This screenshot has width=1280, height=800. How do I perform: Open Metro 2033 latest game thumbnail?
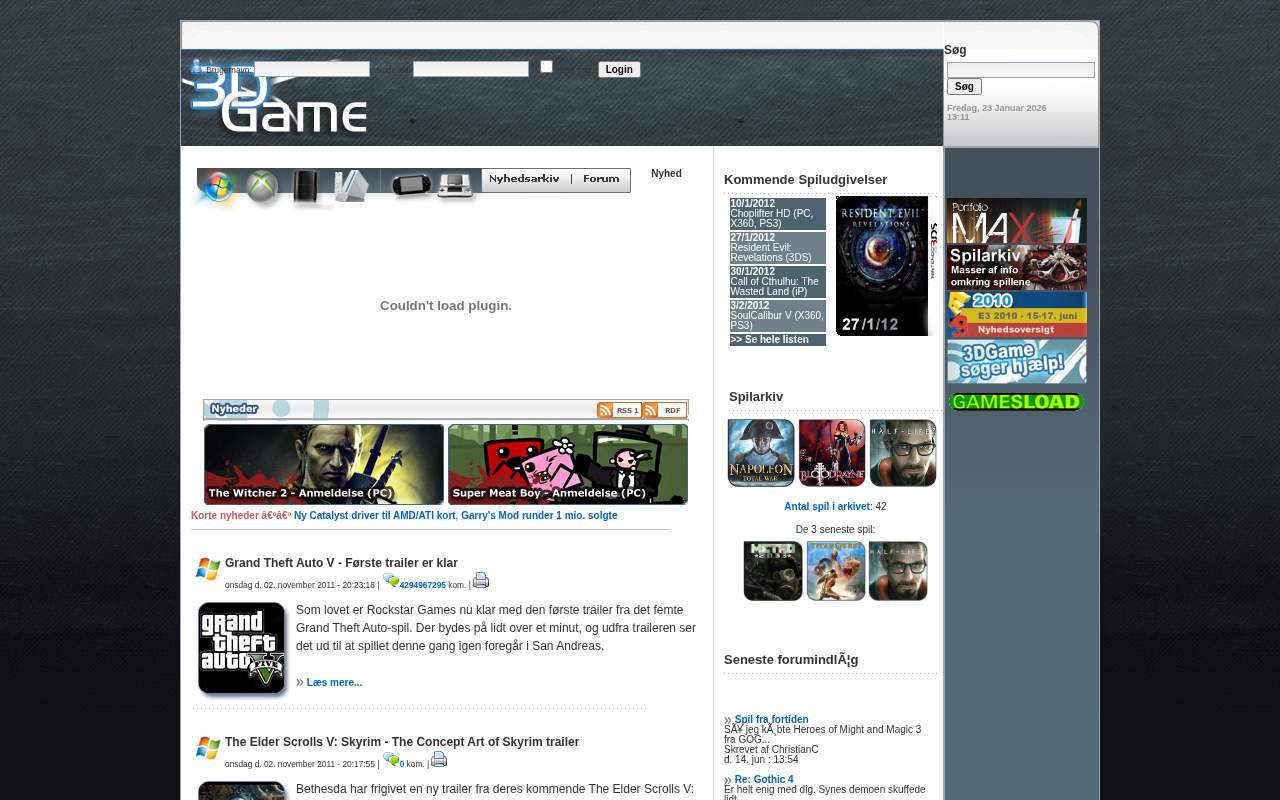[773, 571]
